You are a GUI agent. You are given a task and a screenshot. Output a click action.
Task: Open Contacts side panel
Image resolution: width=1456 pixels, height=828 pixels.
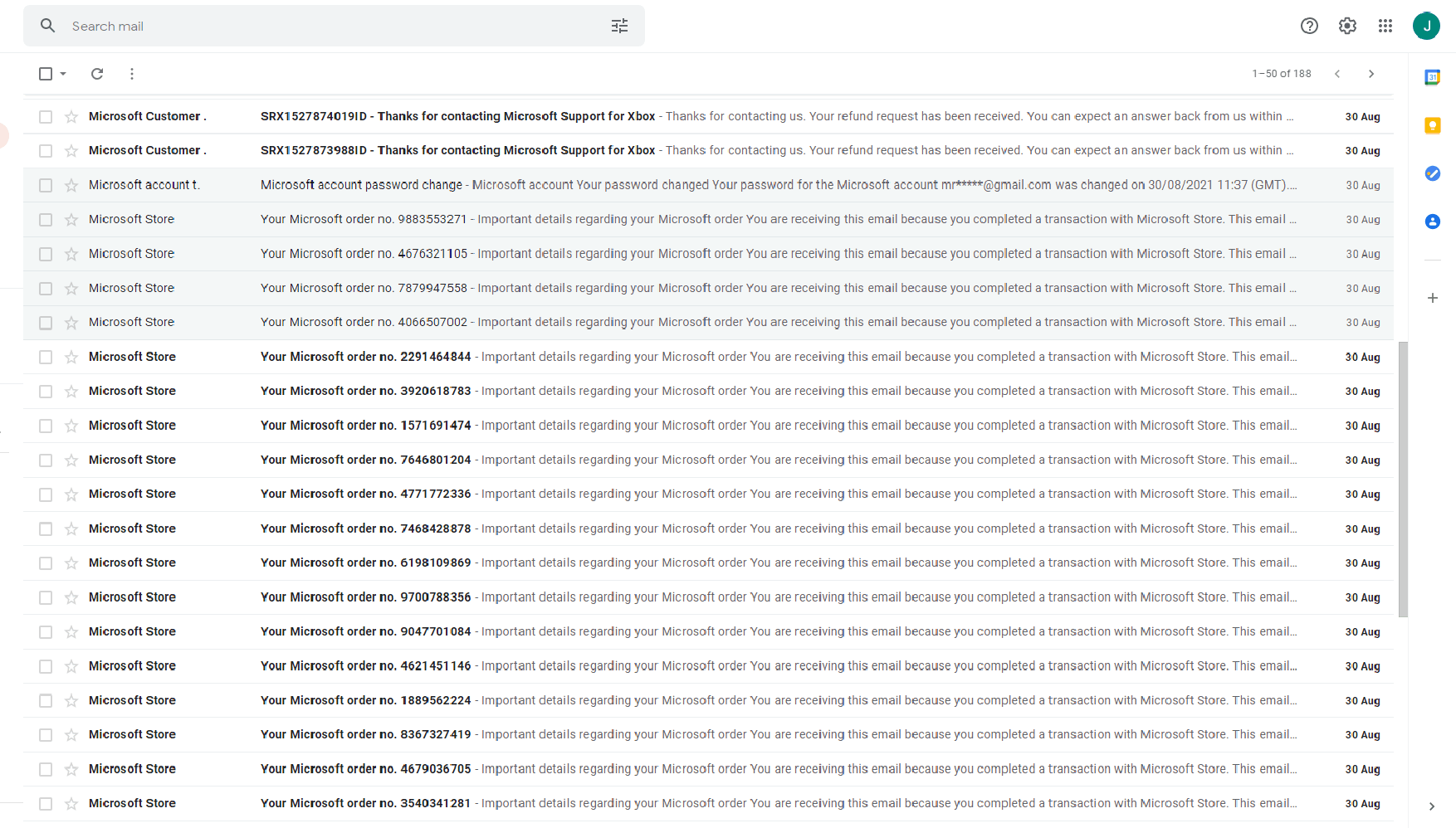(x=1432, y=222)
